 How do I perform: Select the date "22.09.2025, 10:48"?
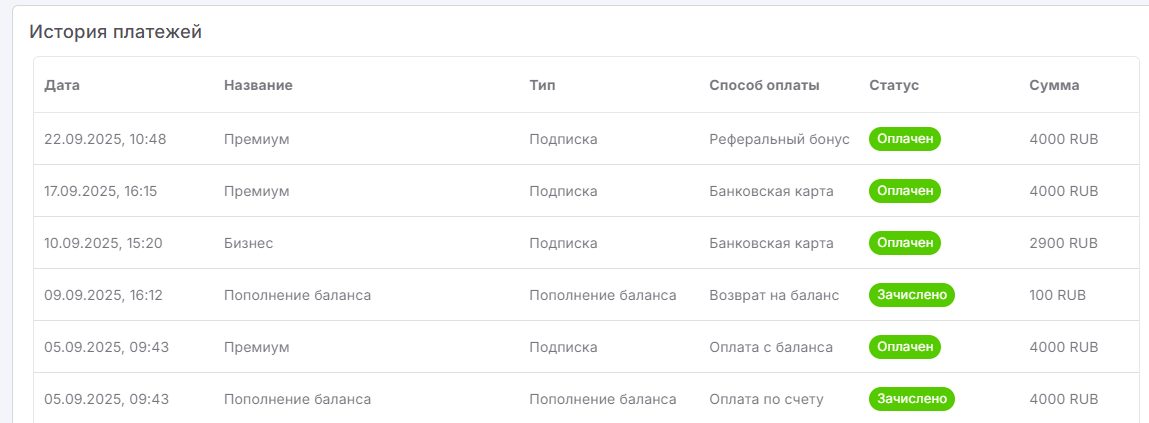pos(105,139)
